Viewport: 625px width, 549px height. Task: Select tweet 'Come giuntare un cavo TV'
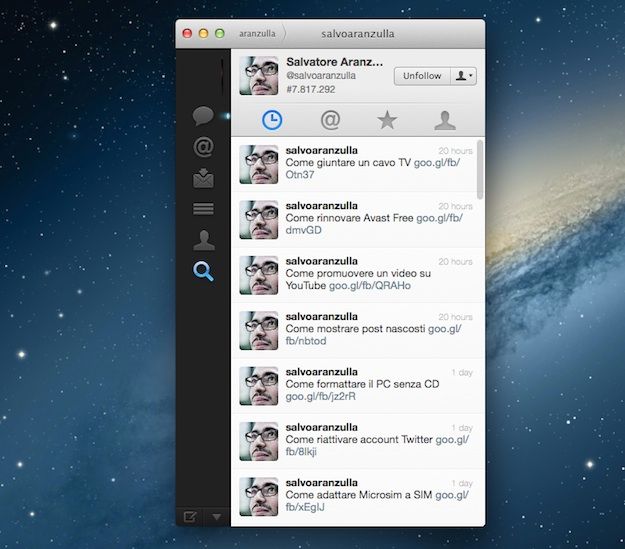point(358,164)
